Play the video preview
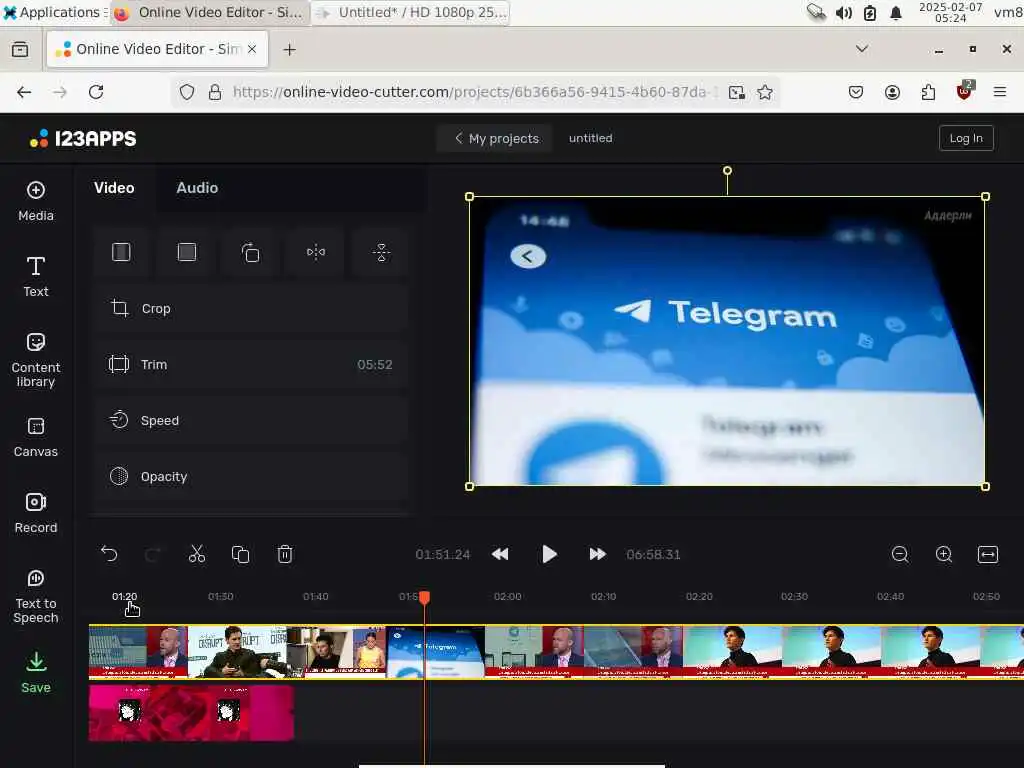1024x768 pixels. 549,554
